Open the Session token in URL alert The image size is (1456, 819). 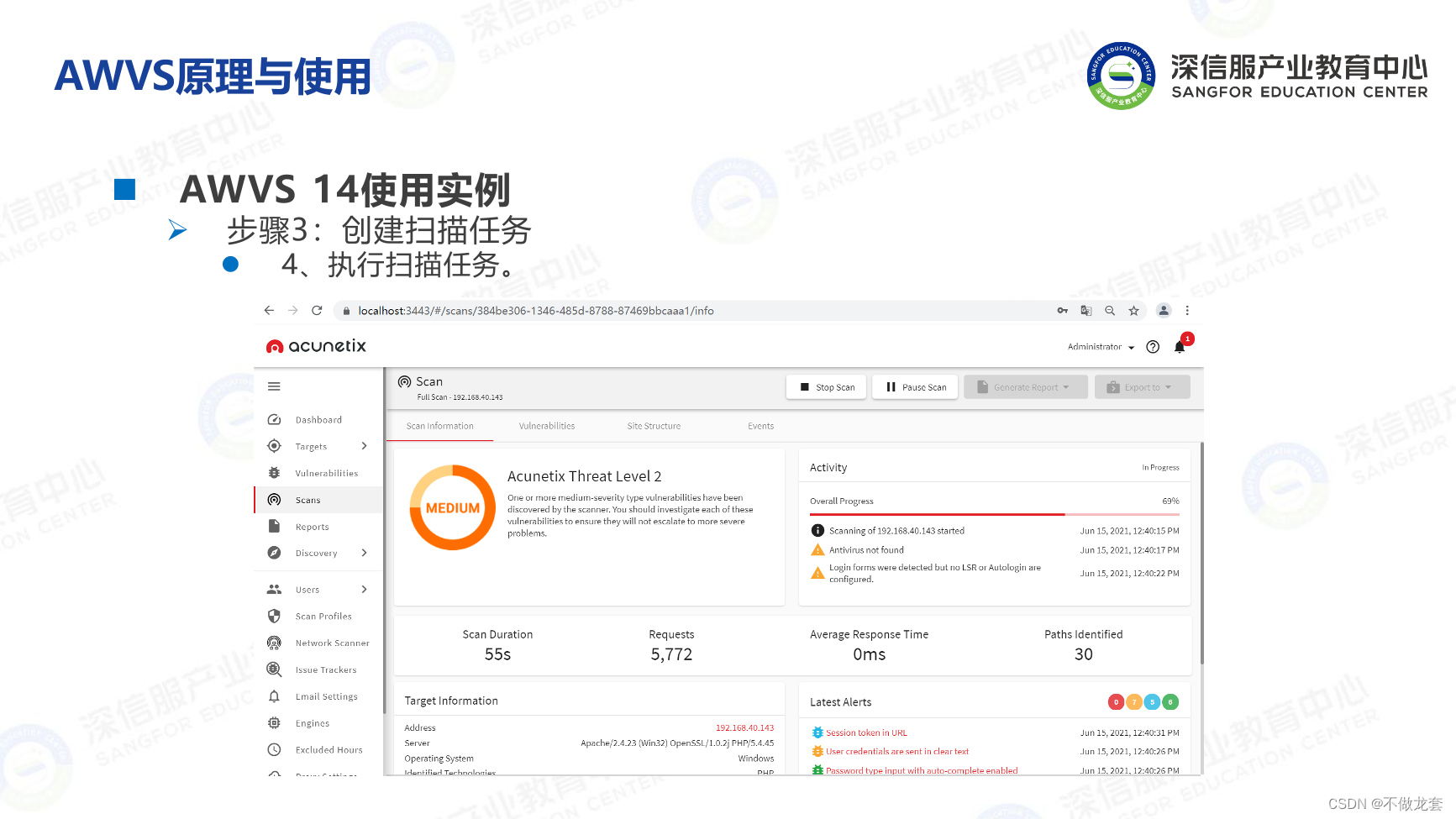(866, 732)
